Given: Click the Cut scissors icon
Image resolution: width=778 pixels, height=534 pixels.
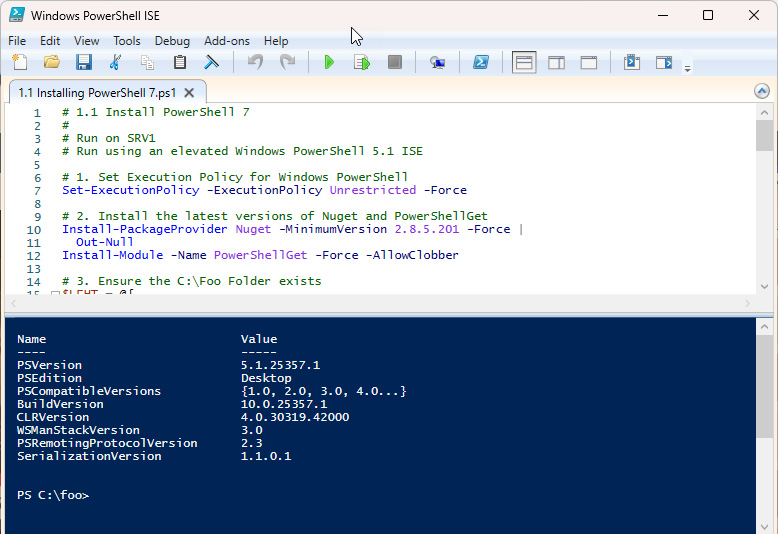Looking at the screenshot, I should pos(115,63).
